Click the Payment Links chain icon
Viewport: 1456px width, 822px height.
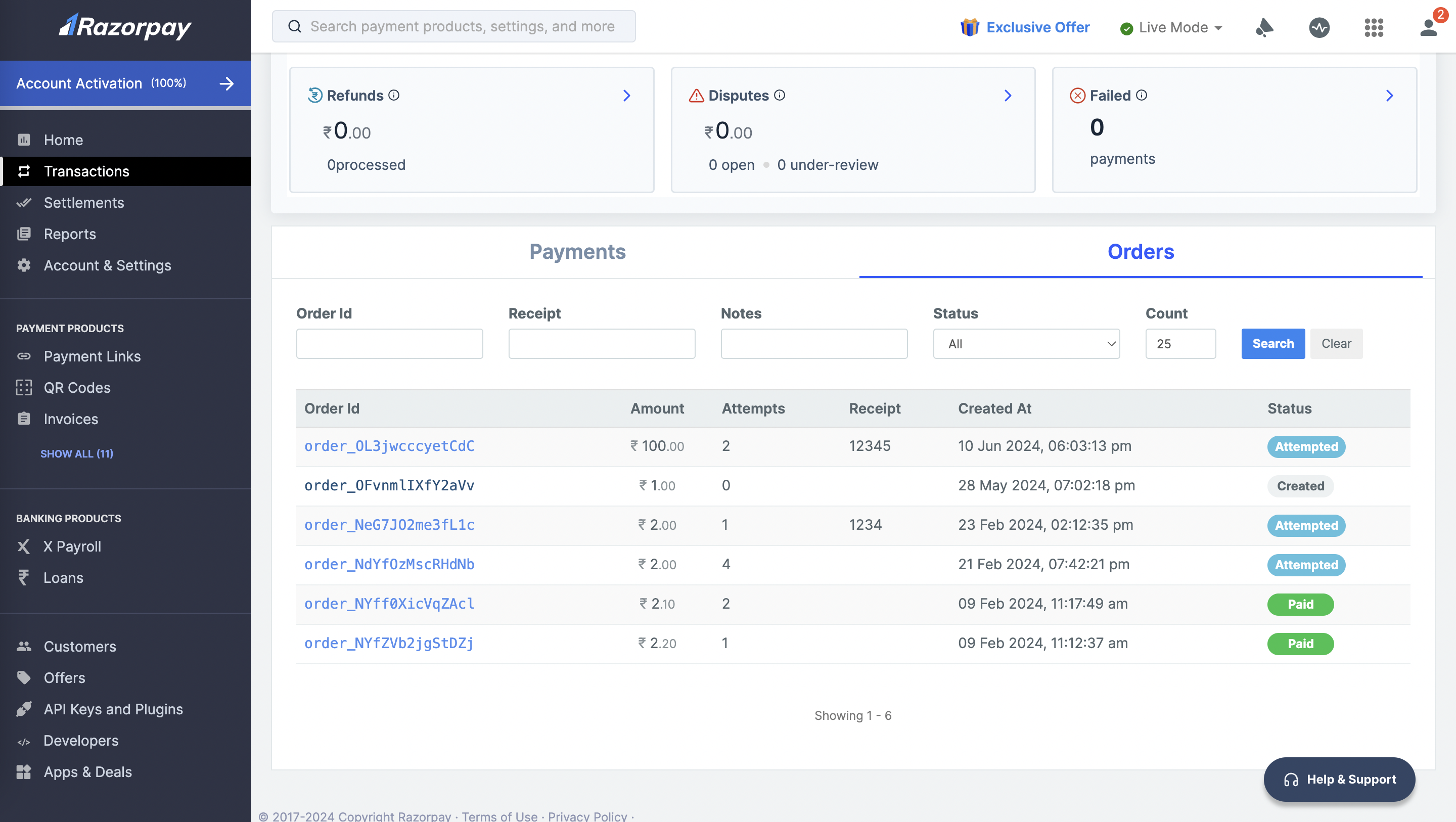(24, 356)
